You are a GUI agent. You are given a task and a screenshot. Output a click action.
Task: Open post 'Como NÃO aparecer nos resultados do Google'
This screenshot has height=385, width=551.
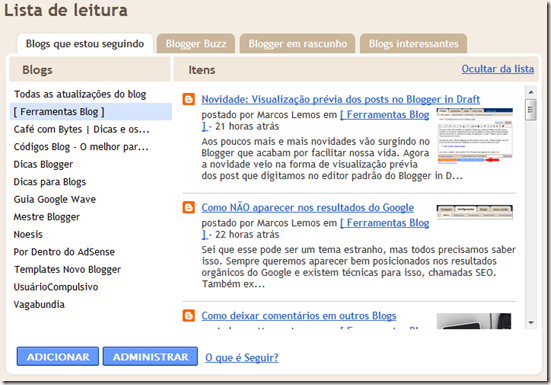click(x=307, y=208)
